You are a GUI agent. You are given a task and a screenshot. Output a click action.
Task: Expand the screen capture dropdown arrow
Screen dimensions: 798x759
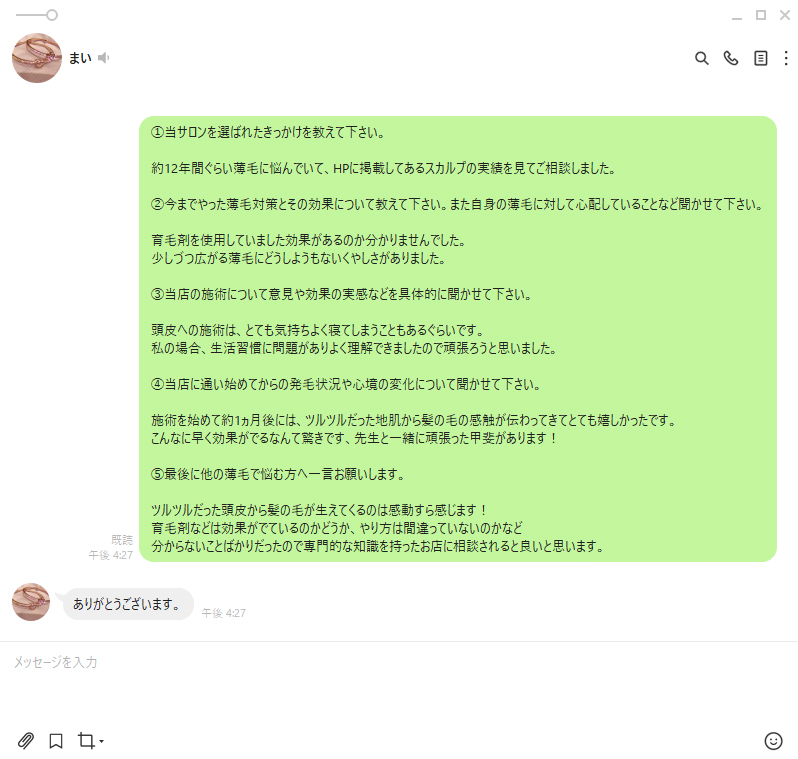point(101,742)
